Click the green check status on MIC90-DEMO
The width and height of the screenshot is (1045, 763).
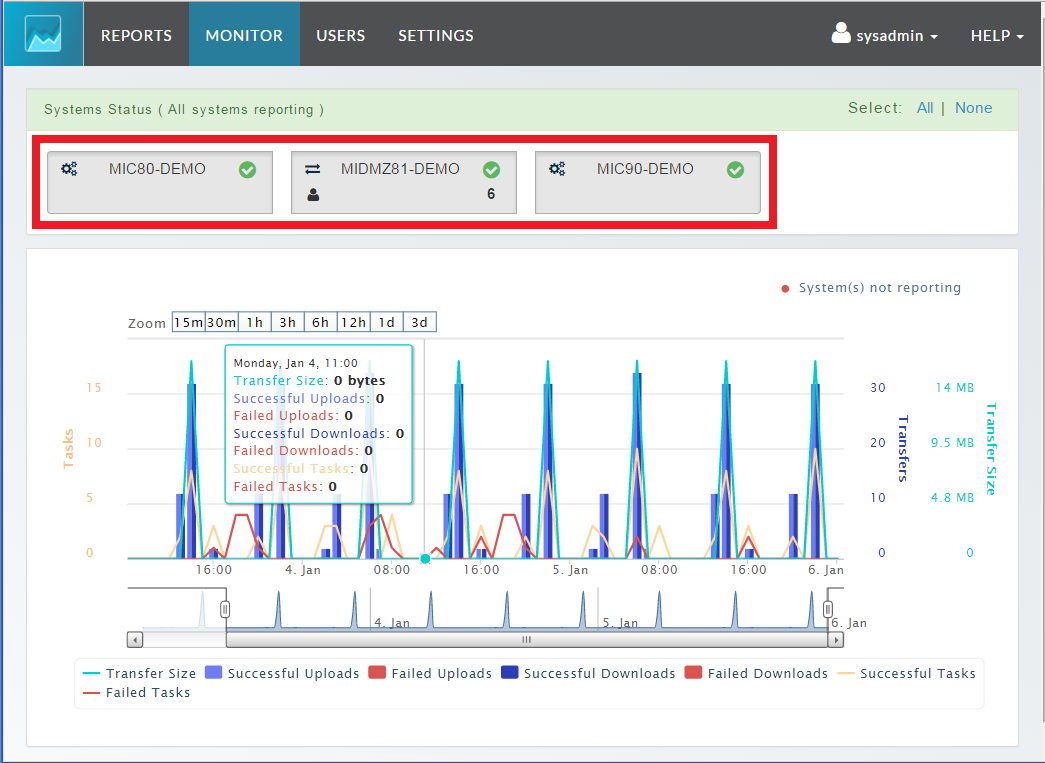tap(735, 170)
